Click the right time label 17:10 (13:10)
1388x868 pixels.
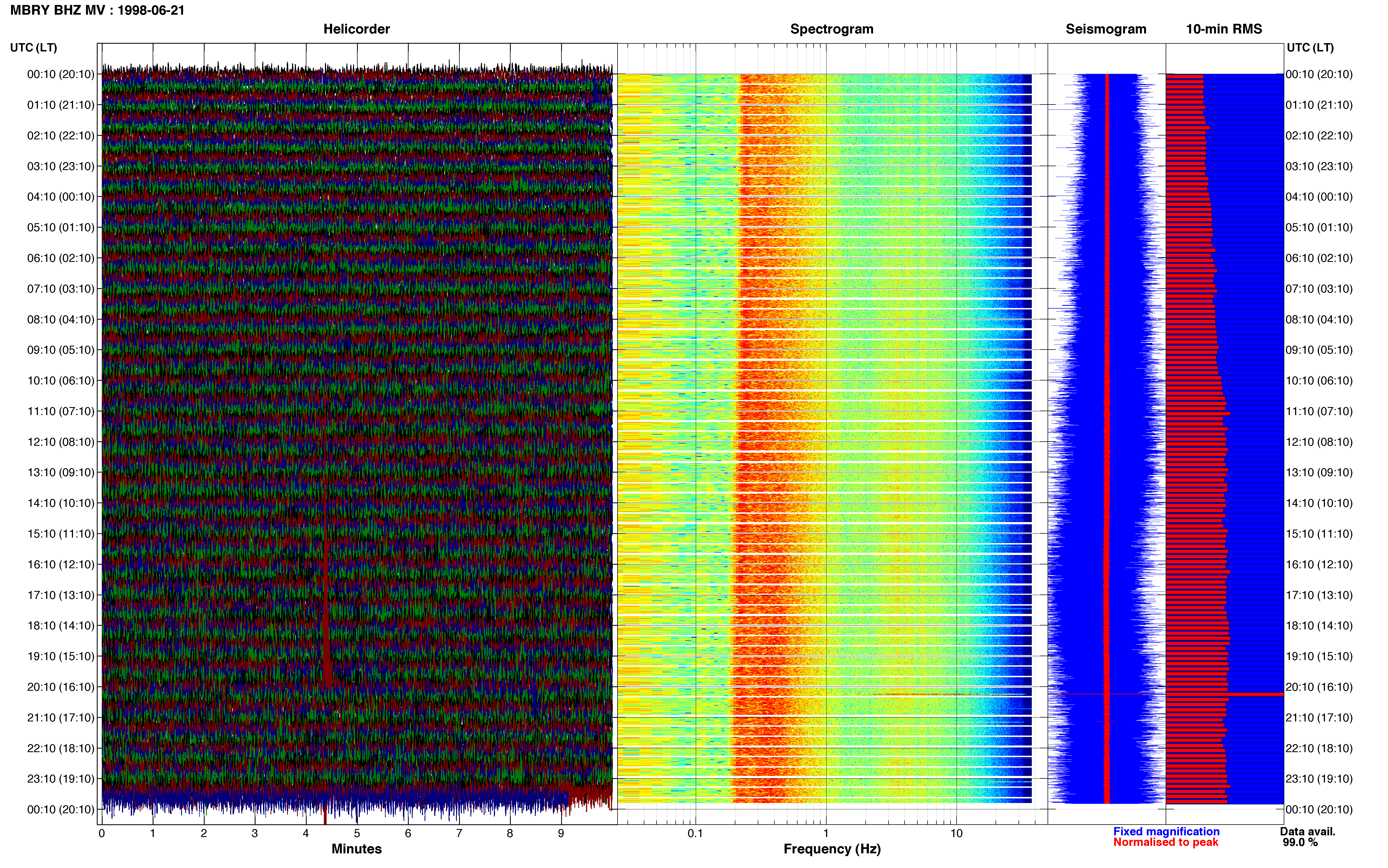pyautogui.click(x=1319, y=595)
